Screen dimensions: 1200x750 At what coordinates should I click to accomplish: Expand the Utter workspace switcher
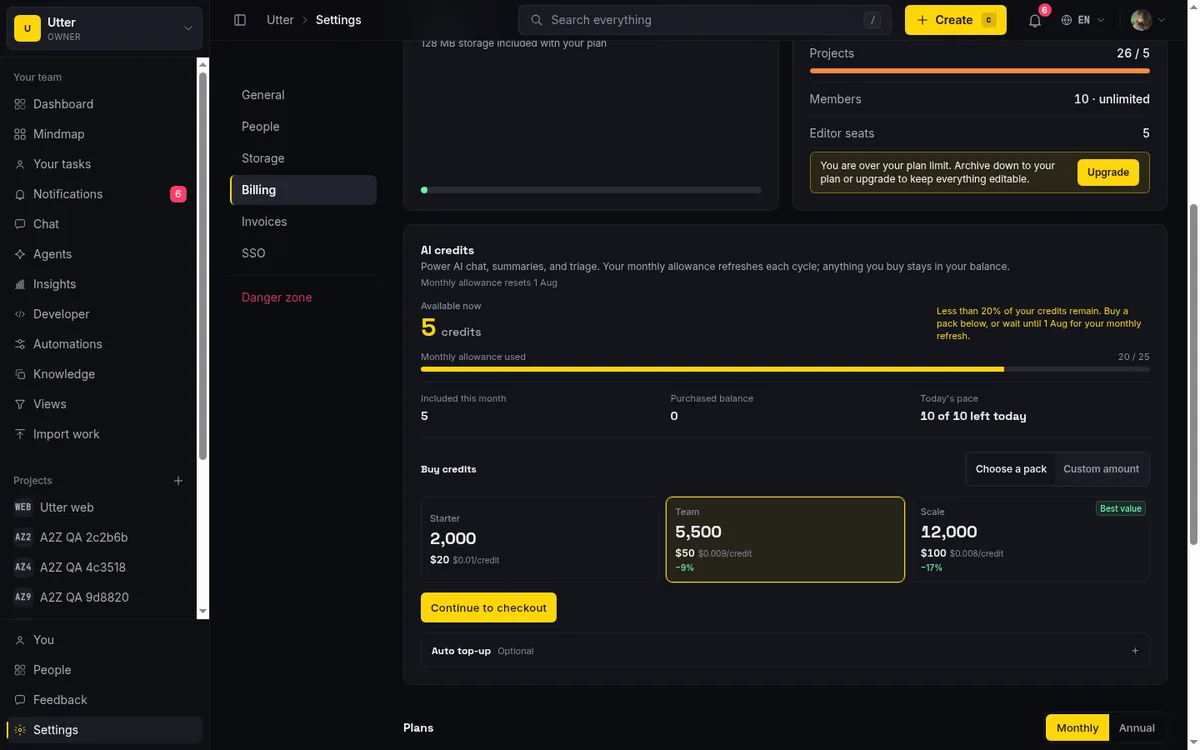click(104, 29)
